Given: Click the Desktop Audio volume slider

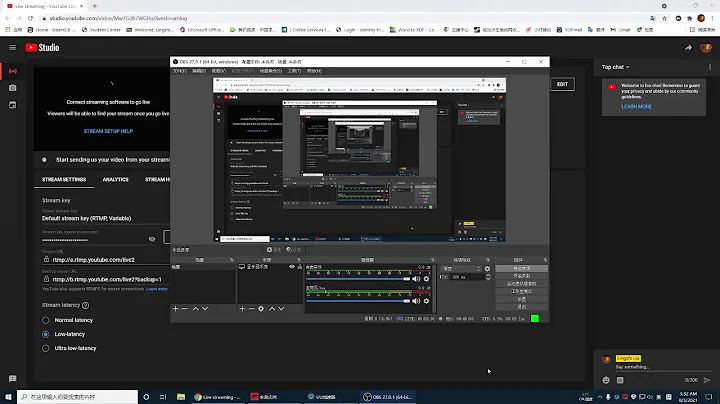Looking at the screenshot, I should pos(358,279).
